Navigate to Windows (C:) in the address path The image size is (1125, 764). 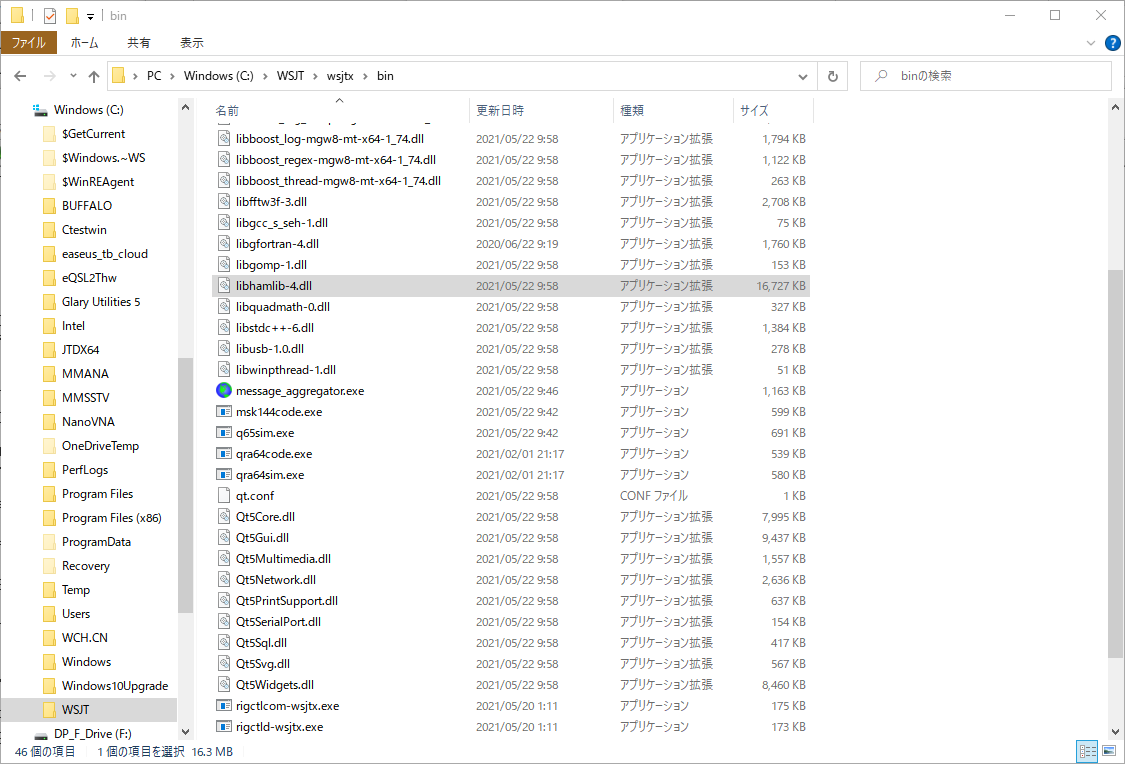[218, 76]
